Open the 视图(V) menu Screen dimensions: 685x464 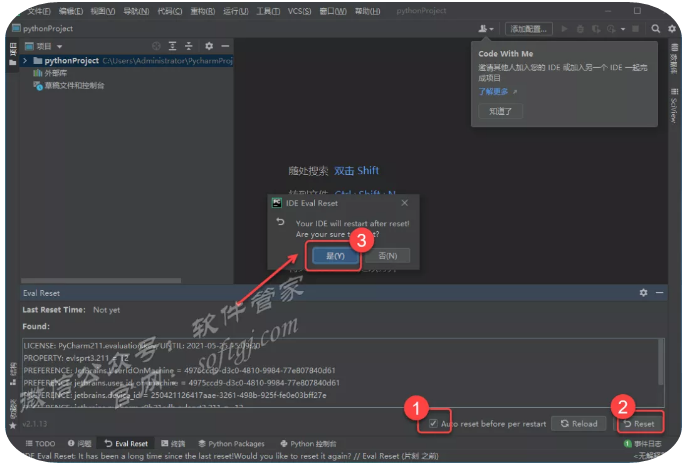tap(103, 11)
